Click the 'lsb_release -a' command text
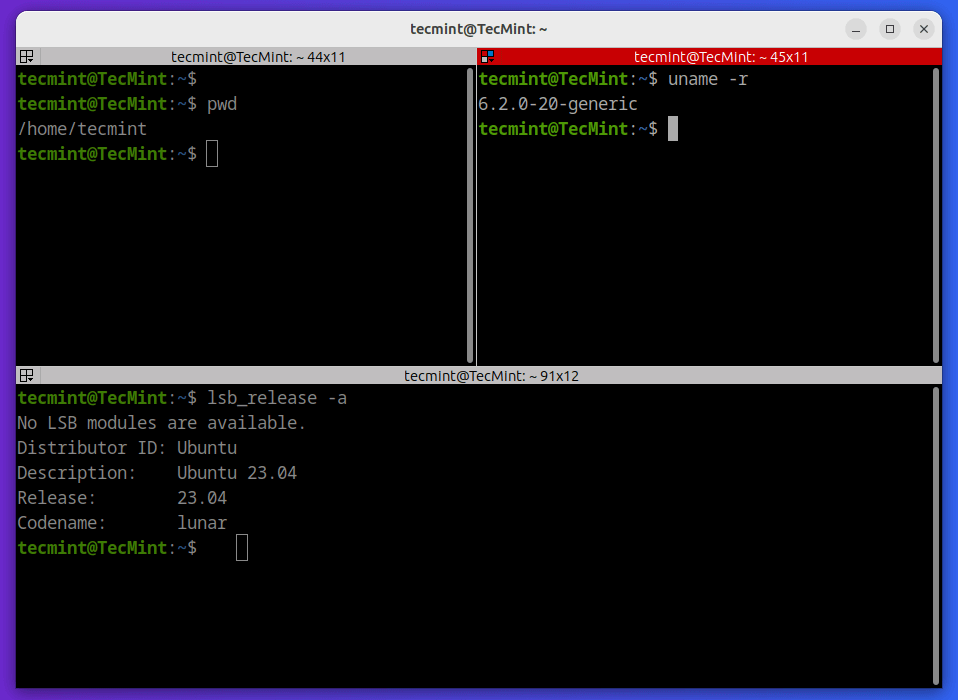Screen dimensions: 958x700 [x=277, y=398]
